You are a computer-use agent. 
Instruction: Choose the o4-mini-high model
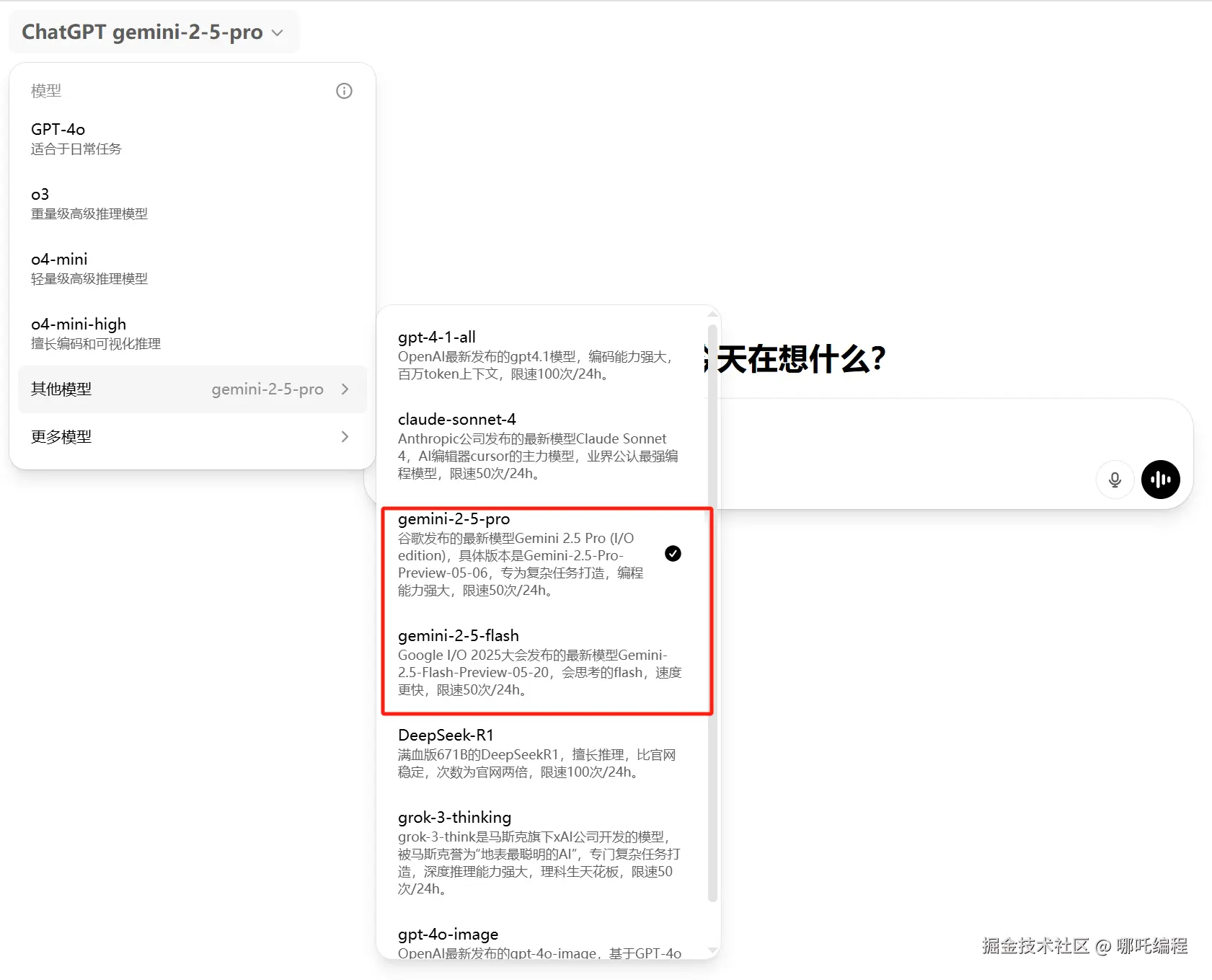point(192,333)
